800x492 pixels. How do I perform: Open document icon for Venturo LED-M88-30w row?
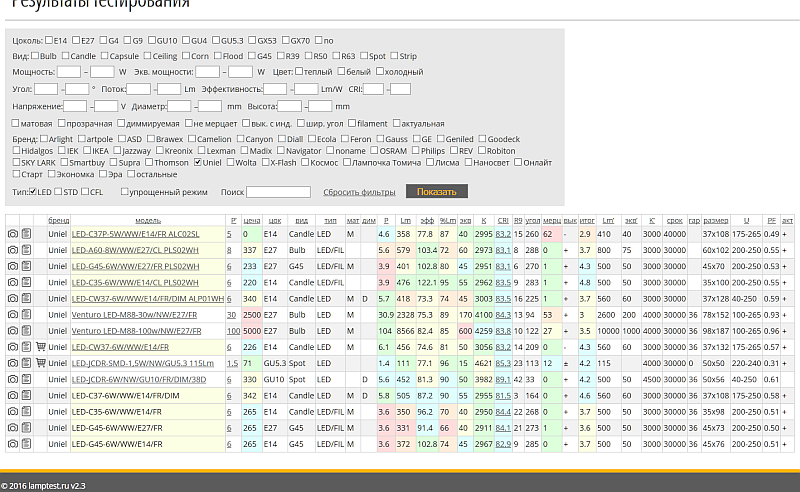pos(26,315)
